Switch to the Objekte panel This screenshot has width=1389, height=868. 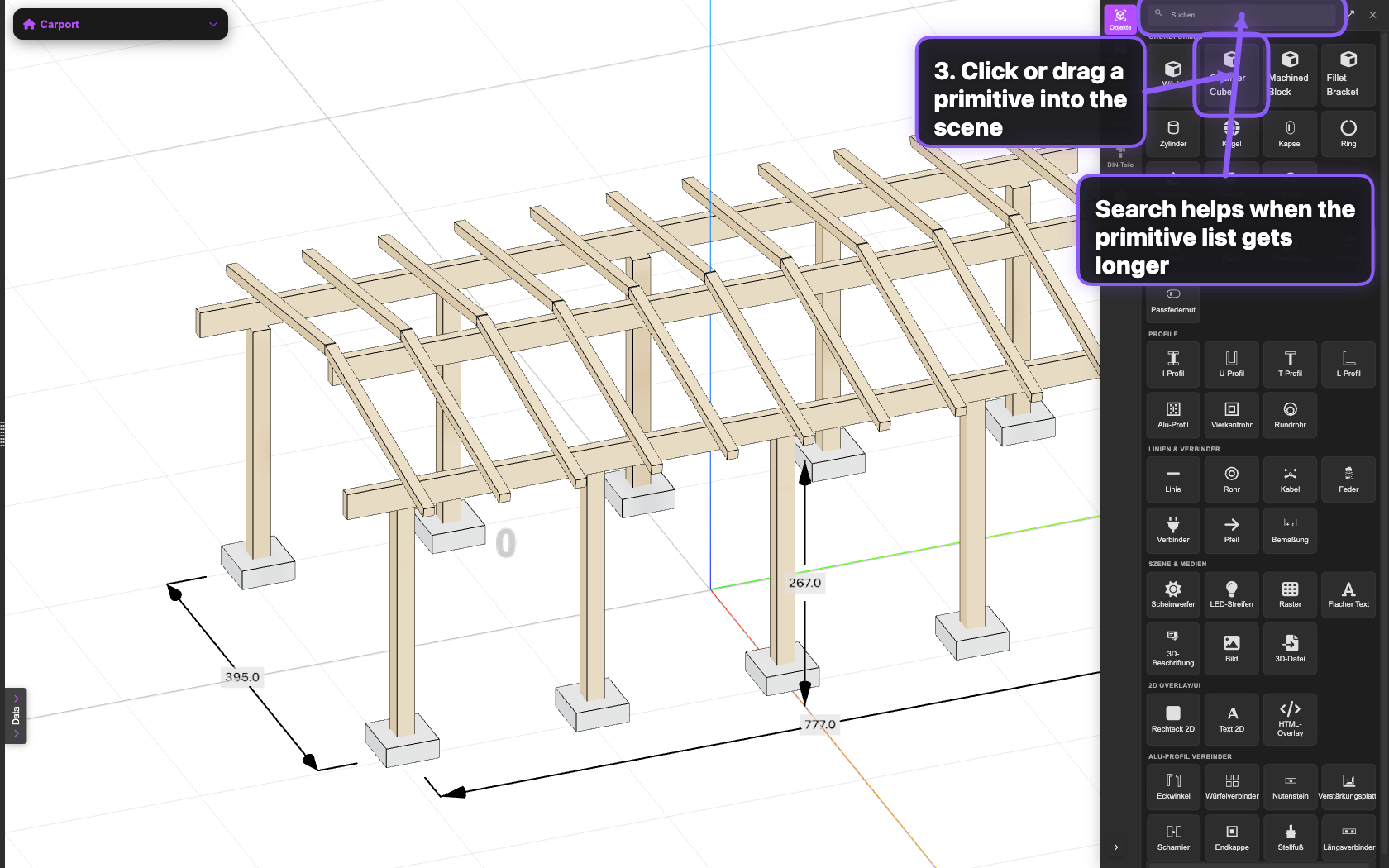click(x=1120, y=17)
